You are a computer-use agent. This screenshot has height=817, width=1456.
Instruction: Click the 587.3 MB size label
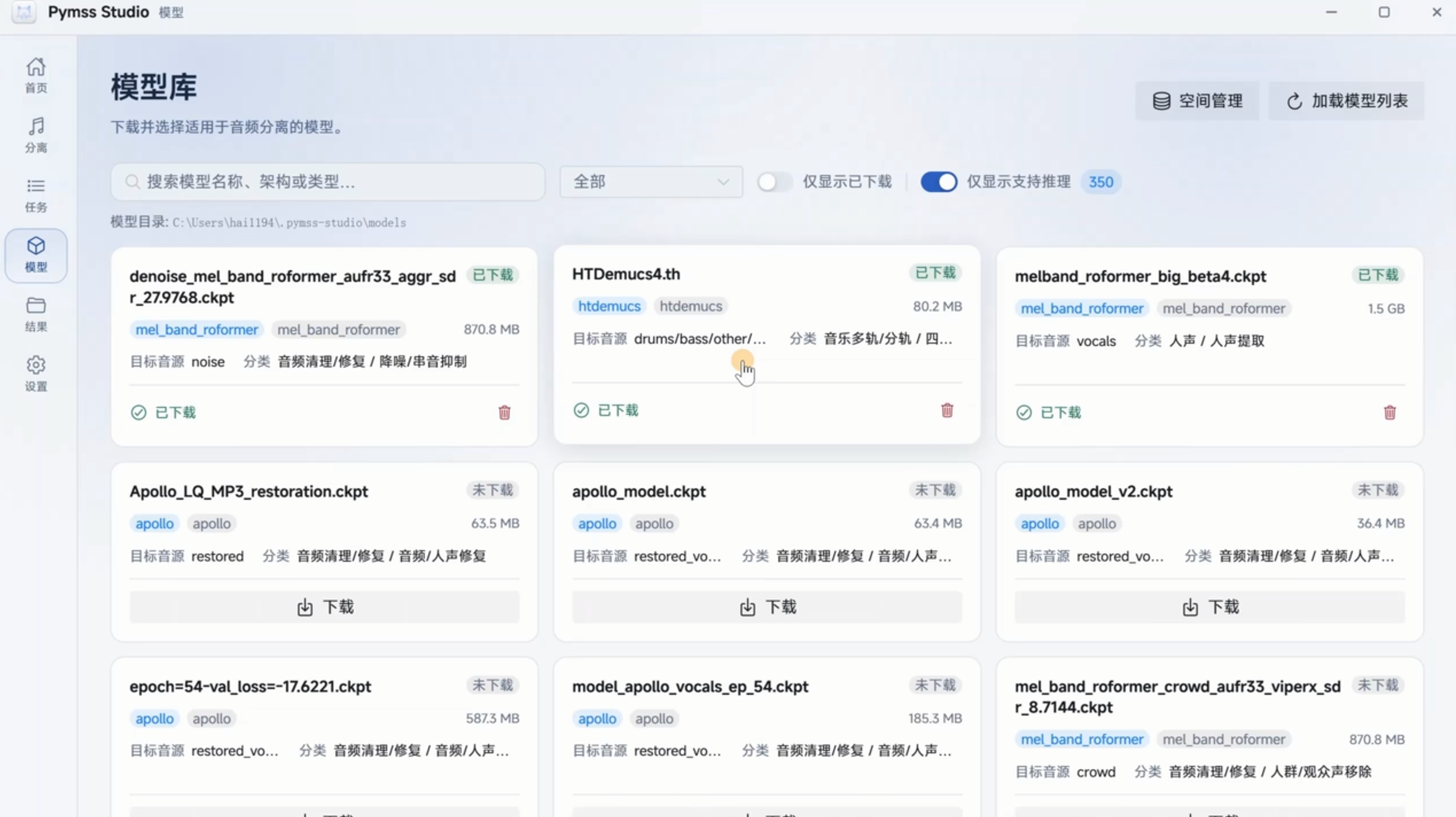pyautogui.click(x=492, y=718)
